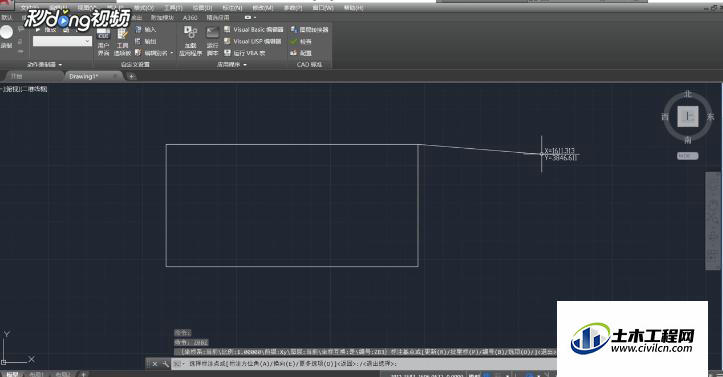Open the A360 ribbon tab

[190, 18]
